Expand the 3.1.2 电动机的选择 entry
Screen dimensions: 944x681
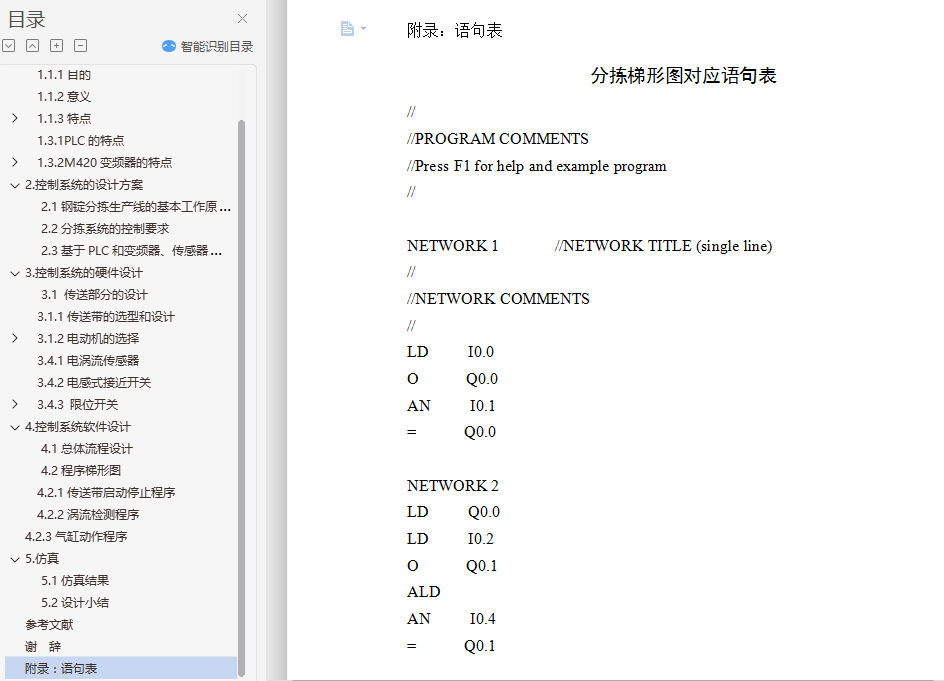[x=15, y=338]
